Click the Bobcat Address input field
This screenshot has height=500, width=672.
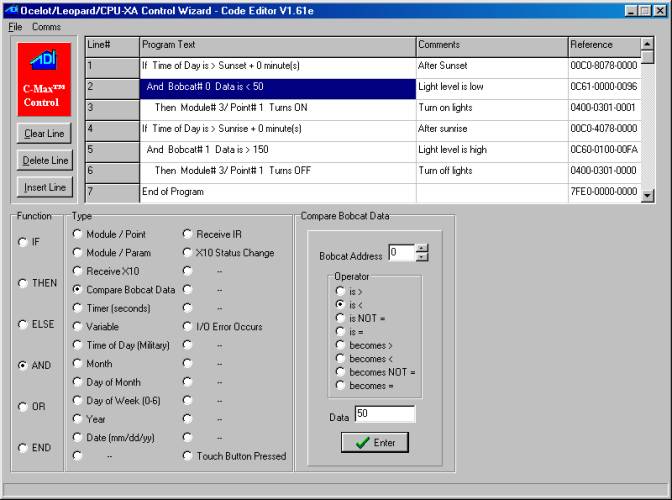(402, 253)
